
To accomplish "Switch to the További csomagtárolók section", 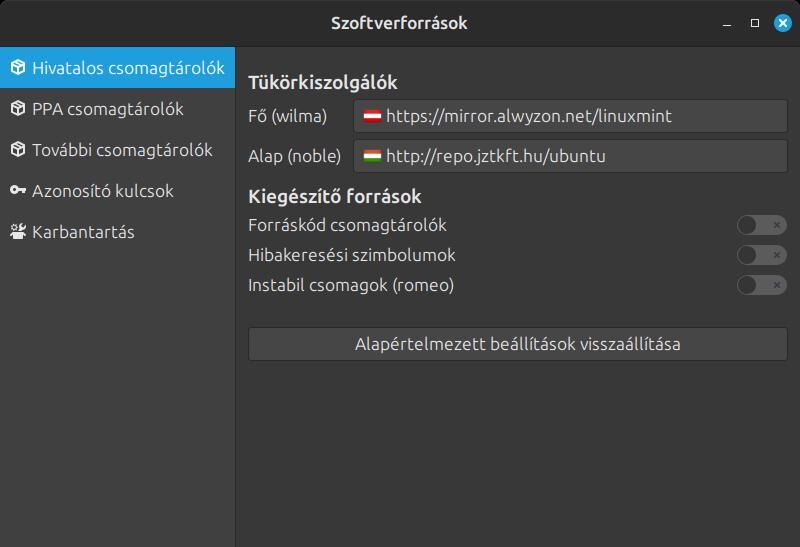I will coord(117,150).
